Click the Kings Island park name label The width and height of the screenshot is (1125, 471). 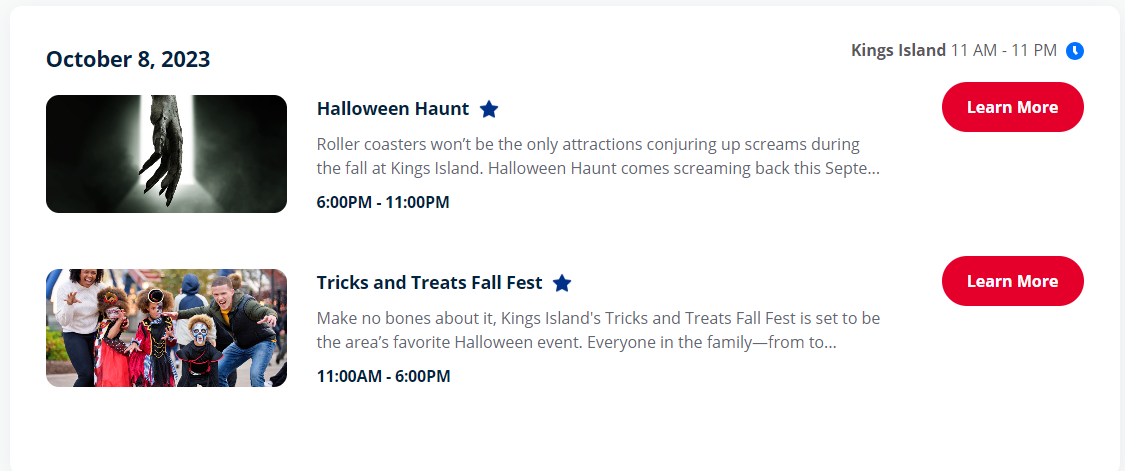click(x=898, y=50)
